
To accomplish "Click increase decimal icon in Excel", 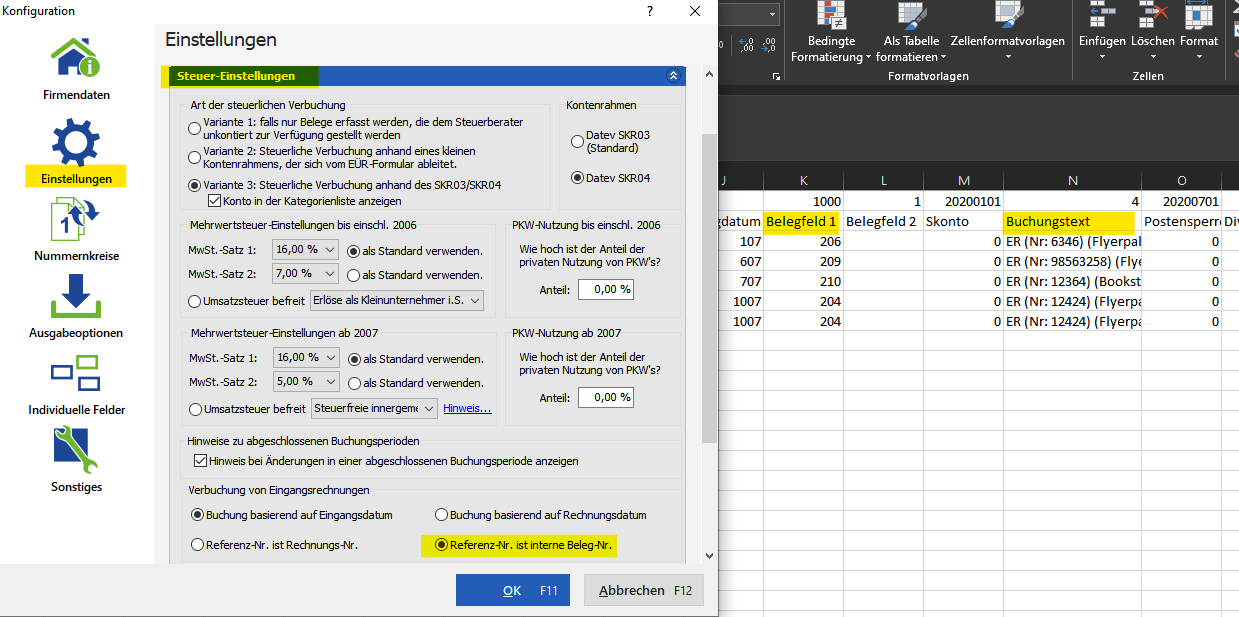I will [746, 45].
